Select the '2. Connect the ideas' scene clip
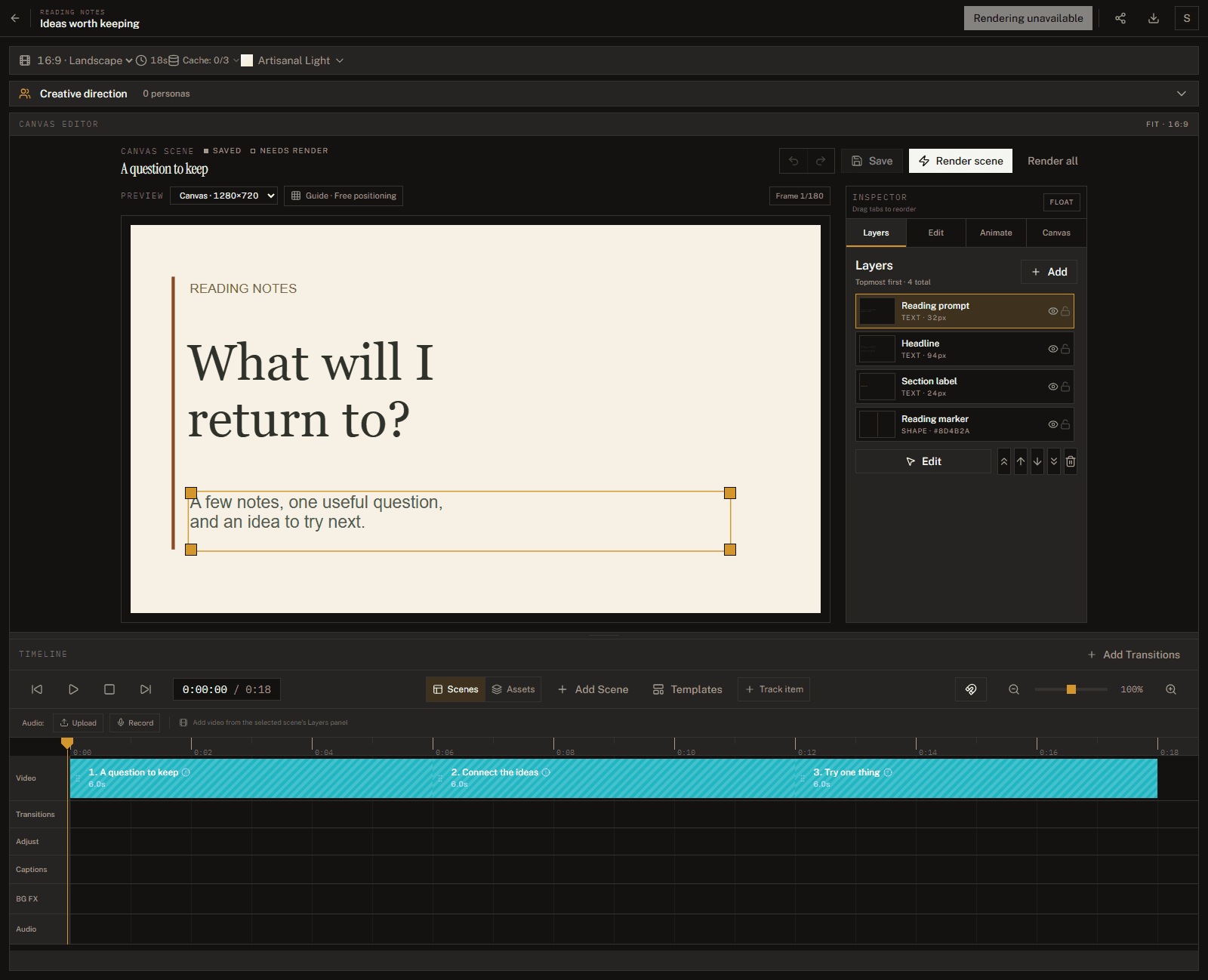Viewport: 1208px width, 980px height. (613, 778)
